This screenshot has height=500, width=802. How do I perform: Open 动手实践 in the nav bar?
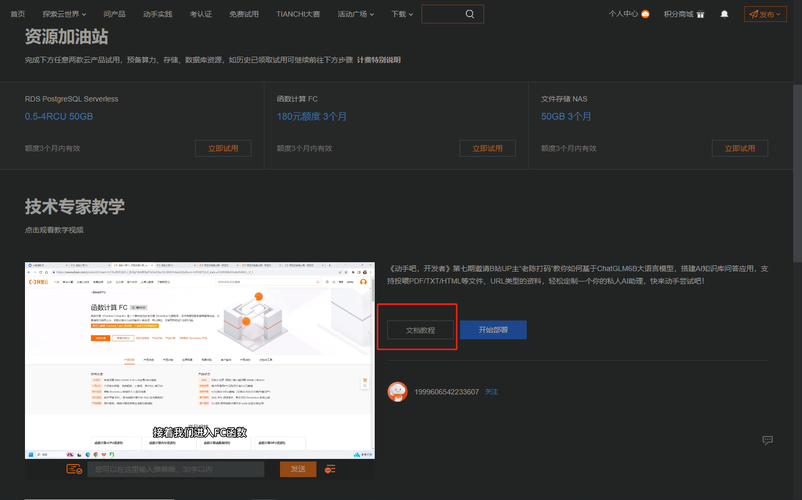158,14
